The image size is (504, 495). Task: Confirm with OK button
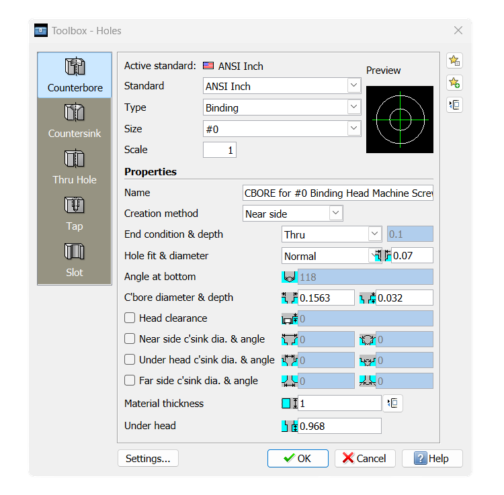(298, 458)
